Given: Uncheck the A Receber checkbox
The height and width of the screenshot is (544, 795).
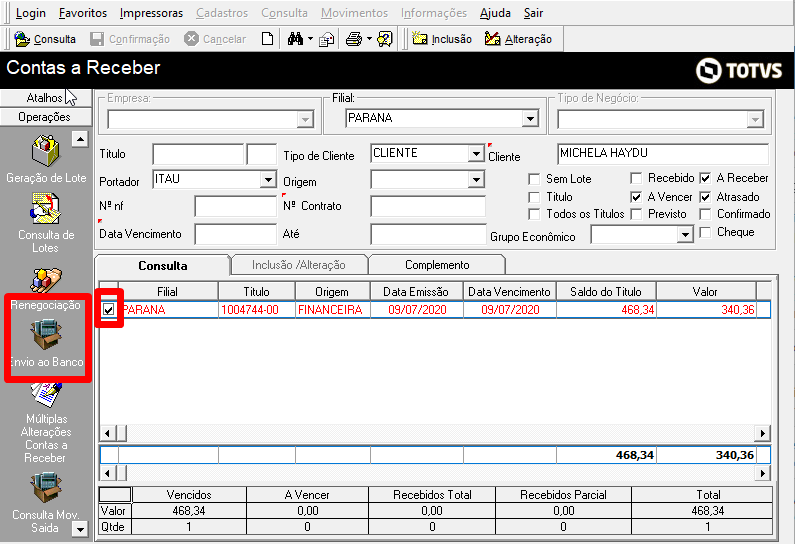Looking at the screenshot, I should 705,178.
